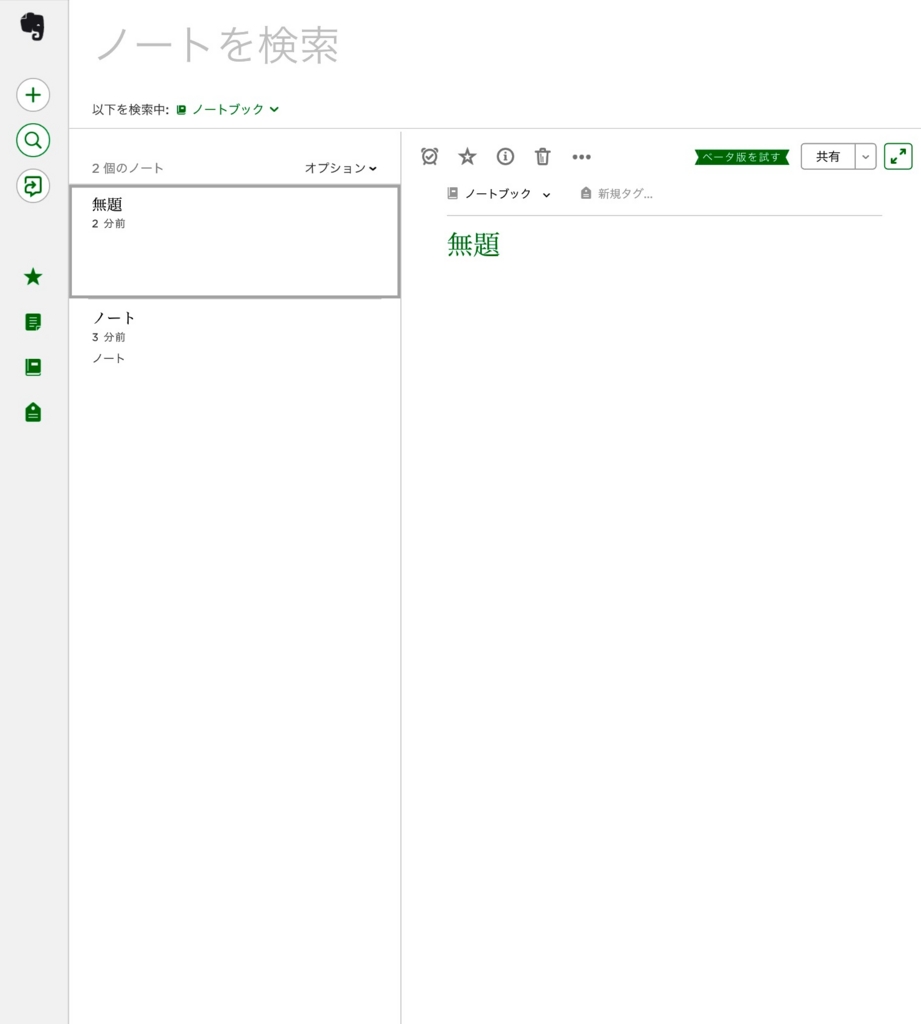This screenshot has height=1024, width=921.
Task: Open the search magnifier icon in sidebar
Action: pyautogui.click(x=33, y=140)
